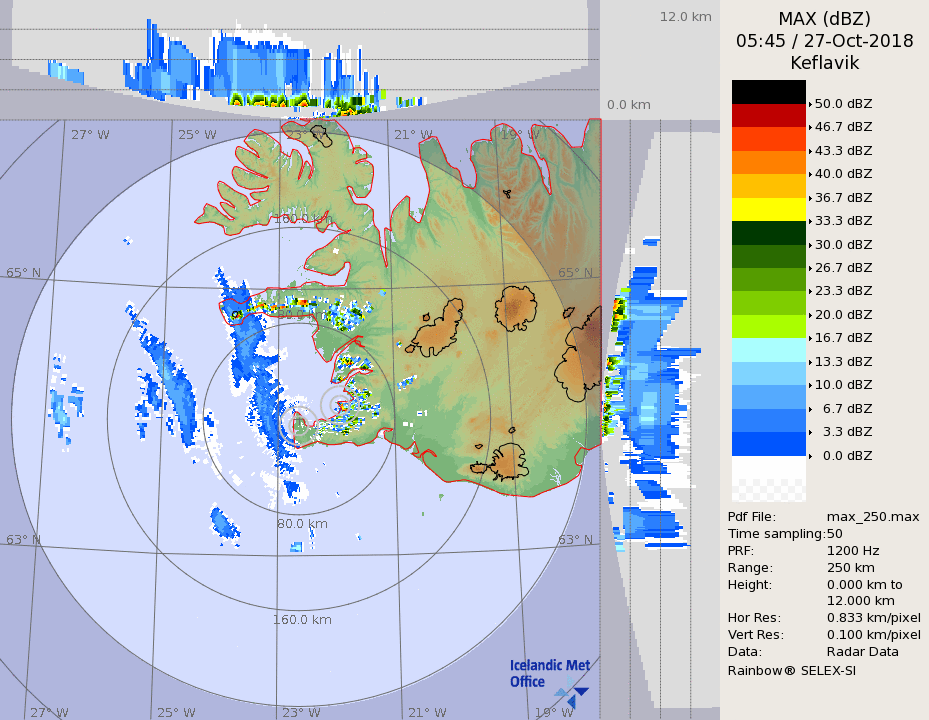Click the 05:45 / 27-Oct-2018 timestamp
Viewport: 929px width, 720px height.
point(824,41)
